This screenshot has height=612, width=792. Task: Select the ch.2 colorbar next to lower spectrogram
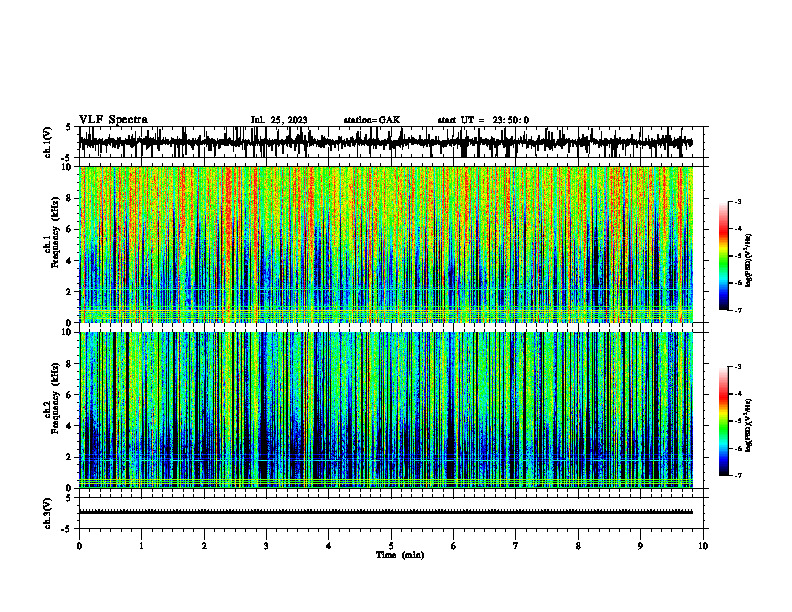pyautogui.click(x=724, y=421)
